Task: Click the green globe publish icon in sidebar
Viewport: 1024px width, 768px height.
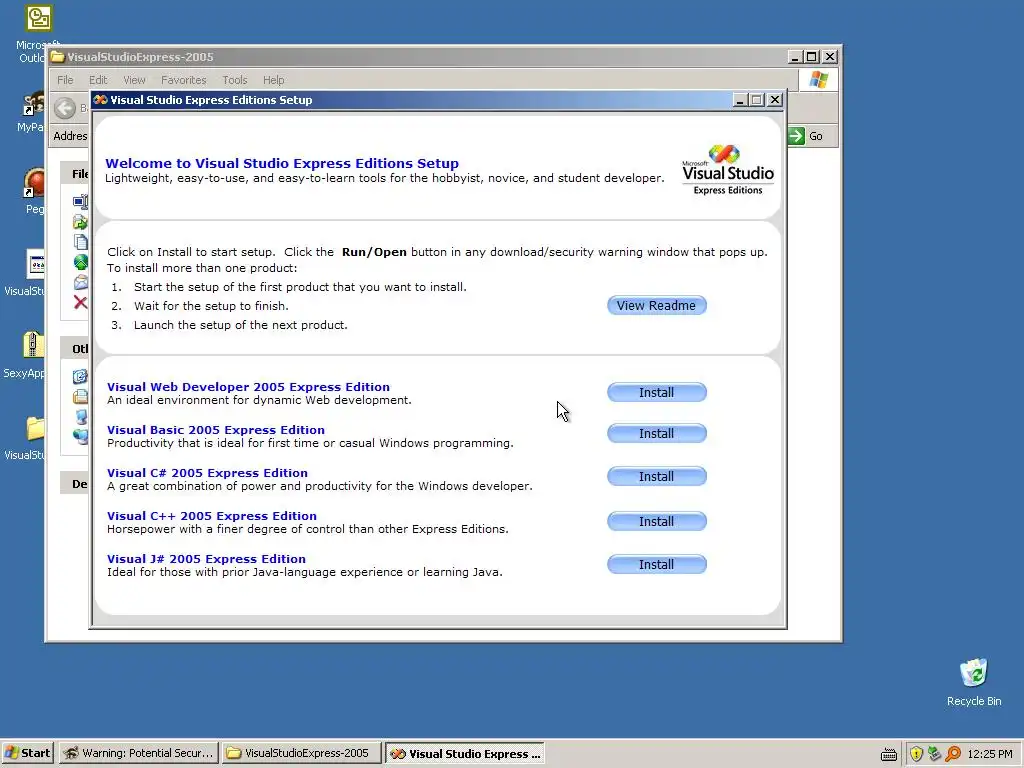Action: (80, 263)
